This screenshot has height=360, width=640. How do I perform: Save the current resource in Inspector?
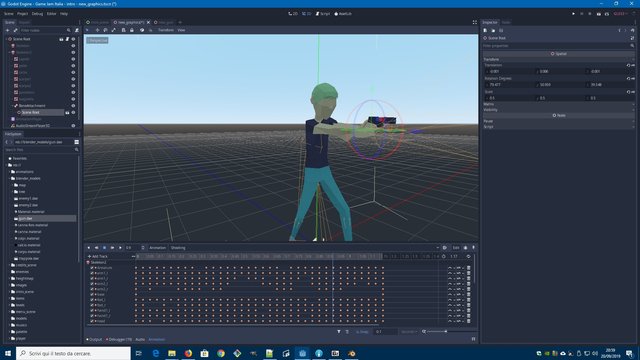coord(501,30)
